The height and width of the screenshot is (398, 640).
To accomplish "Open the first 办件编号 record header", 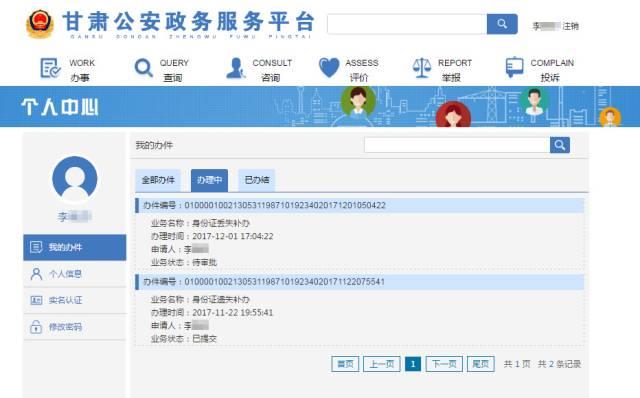I will 360,205.
